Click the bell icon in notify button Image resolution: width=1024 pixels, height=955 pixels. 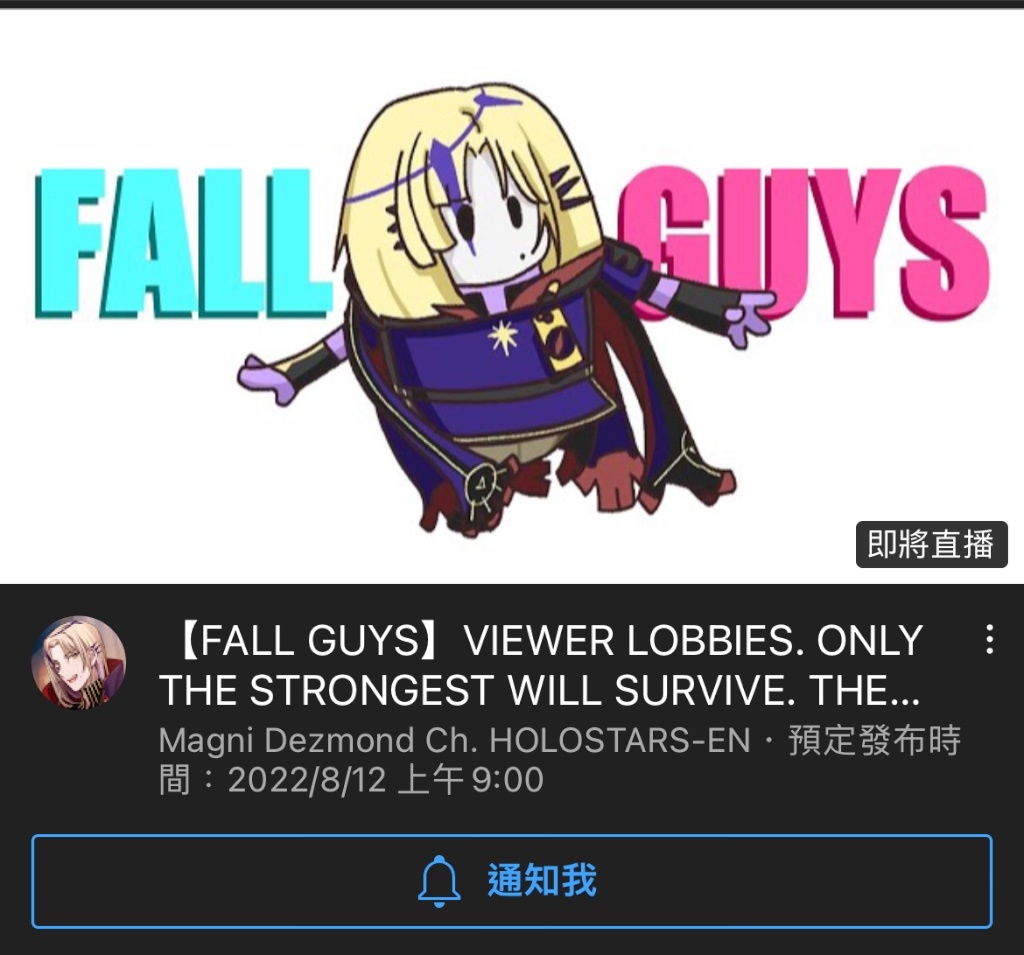(439, 881)
